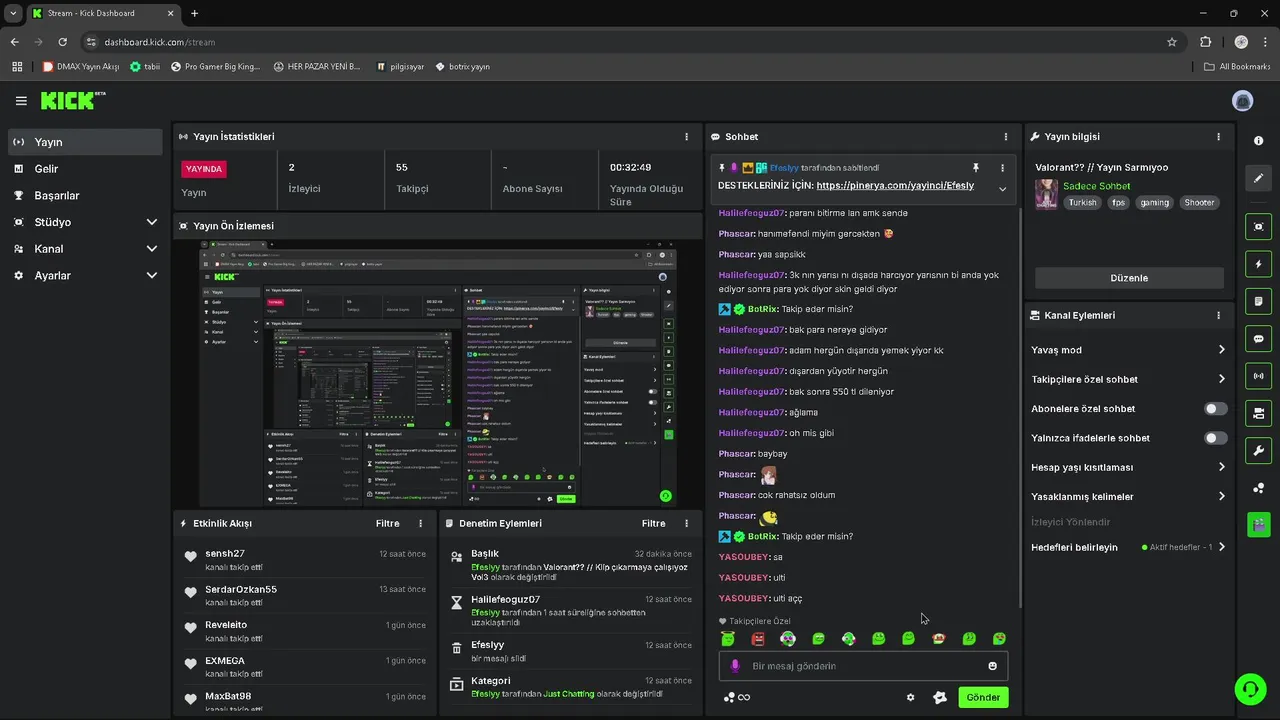The width and height of the screenshot is (1280, 720).
Task: Click the green Gönder send button
Action: click(x=982, y=697)
